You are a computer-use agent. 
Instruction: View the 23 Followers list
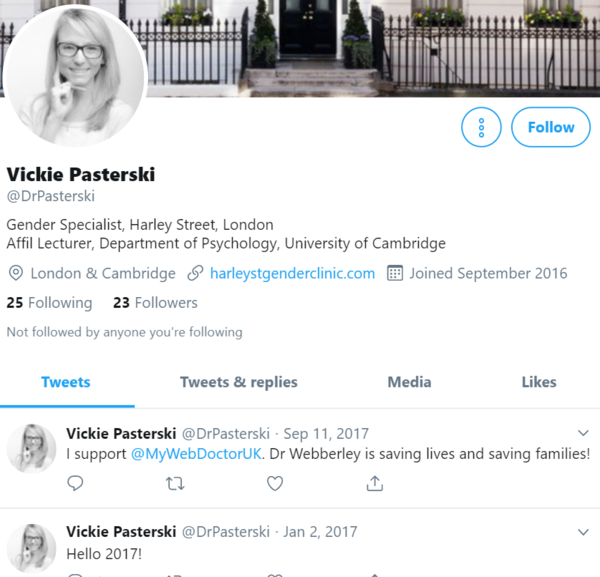coord(155,302)
